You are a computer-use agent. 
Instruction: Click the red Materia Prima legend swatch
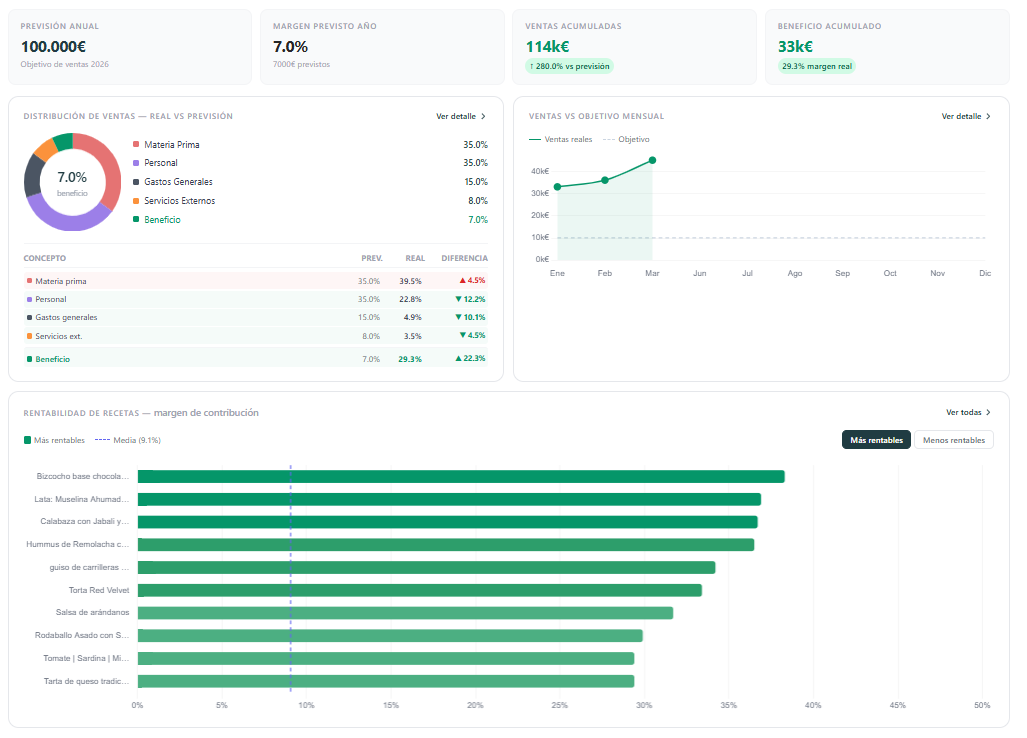pyautogui.click(x=136, y=144)
